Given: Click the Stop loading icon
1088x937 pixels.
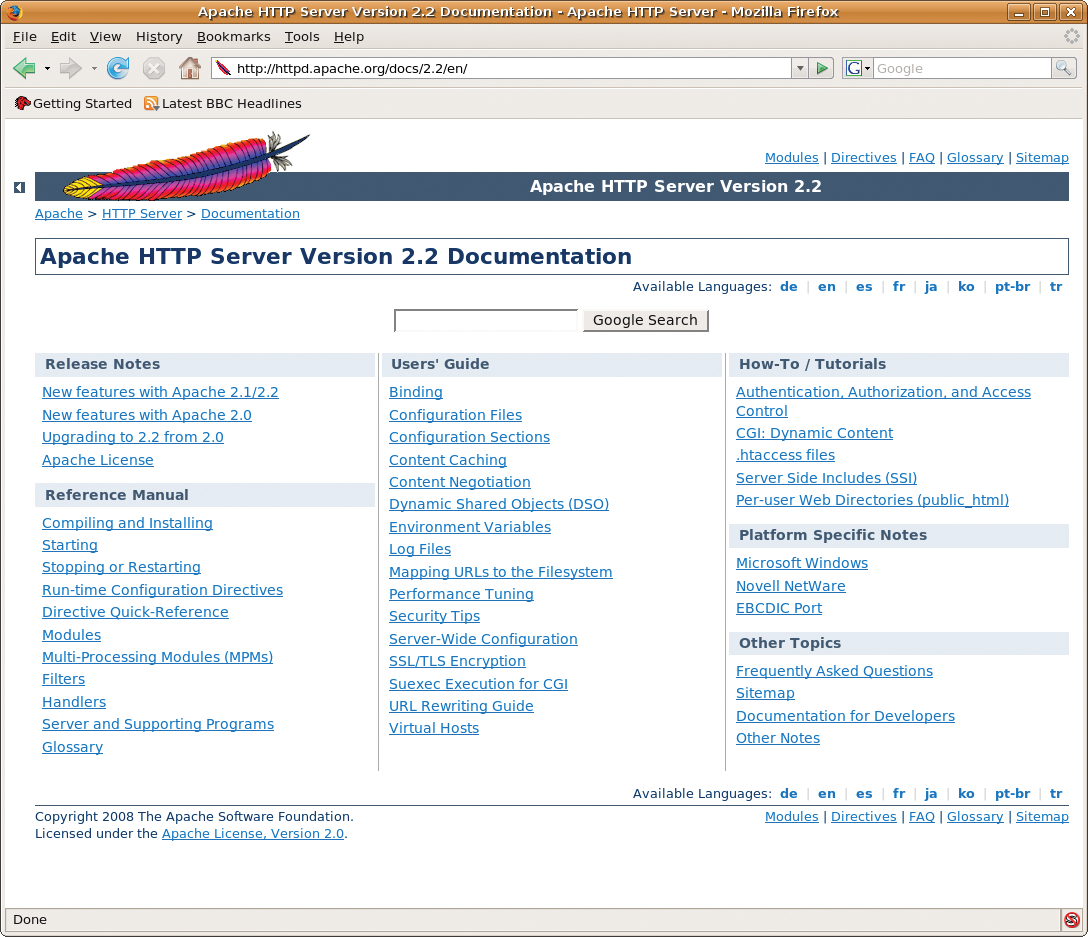Looking at the screenshot, I should (153, 68).
